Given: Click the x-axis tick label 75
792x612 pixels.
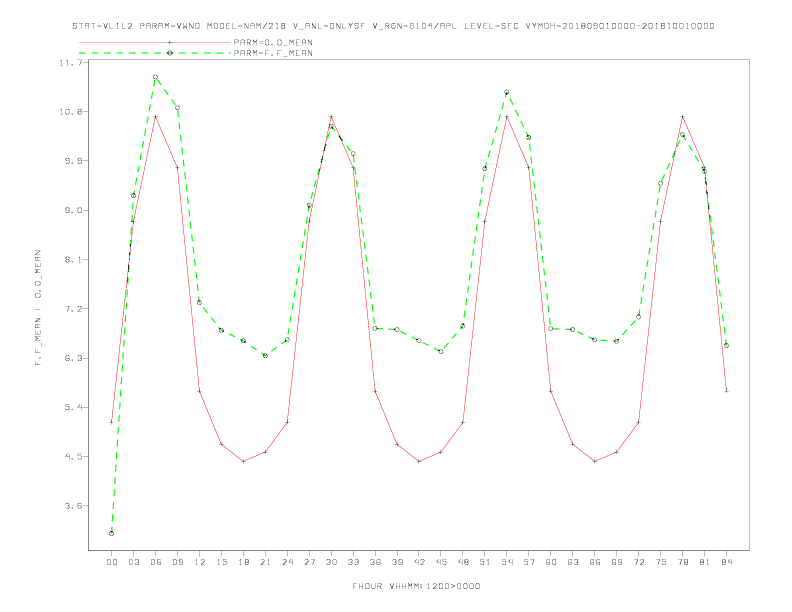Looking at the screenshot, I should (661, 562).
